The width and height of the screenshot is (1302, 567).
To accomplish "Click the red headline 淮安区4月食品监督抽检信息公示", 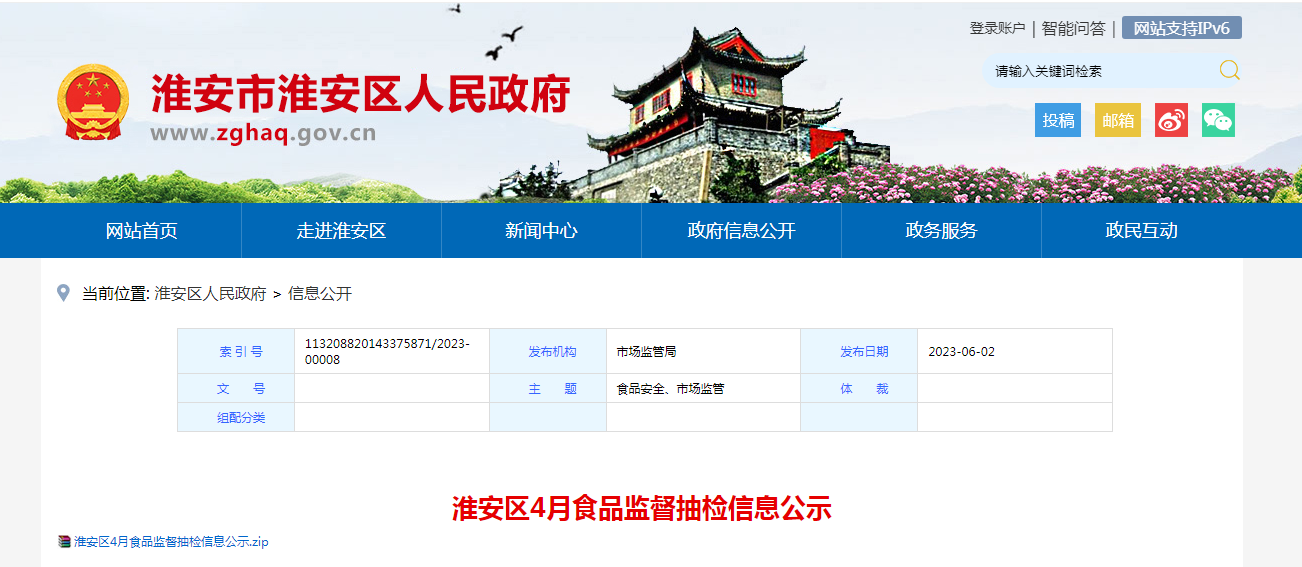I will 642,508.
